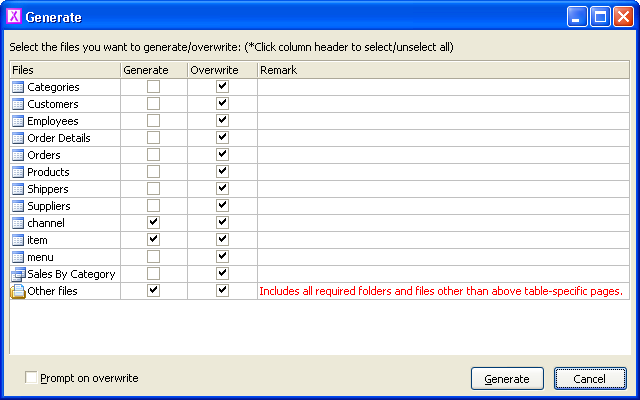Click the Suppliers table icon

pyautogui.click(x=18, y=206)
